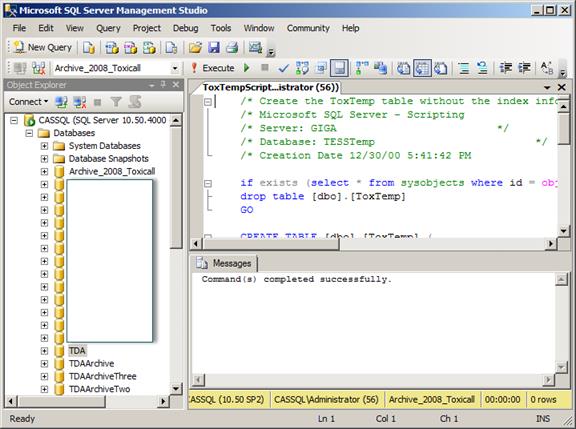Click the Object Explorer horizontal scrollbar thumb
The width and height of the screenshot is (576, 429).
(x=61, y=401)
